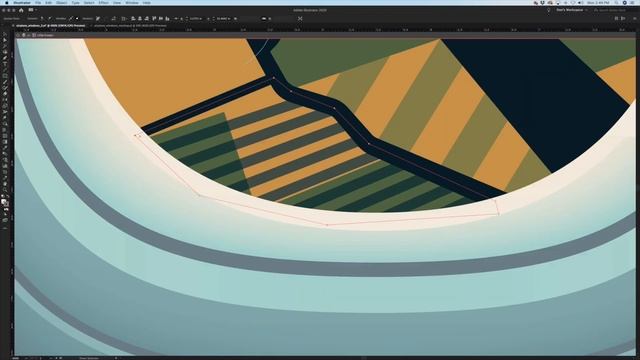Click the menu bar clock
The height and width of the screenshot is (360, 640).
click(x=598, y=2)
